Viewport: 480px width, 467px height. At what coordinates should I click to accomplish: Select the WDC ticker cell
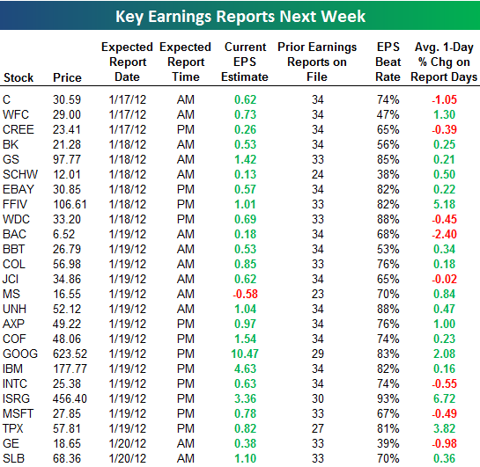[x=16, y=219]
